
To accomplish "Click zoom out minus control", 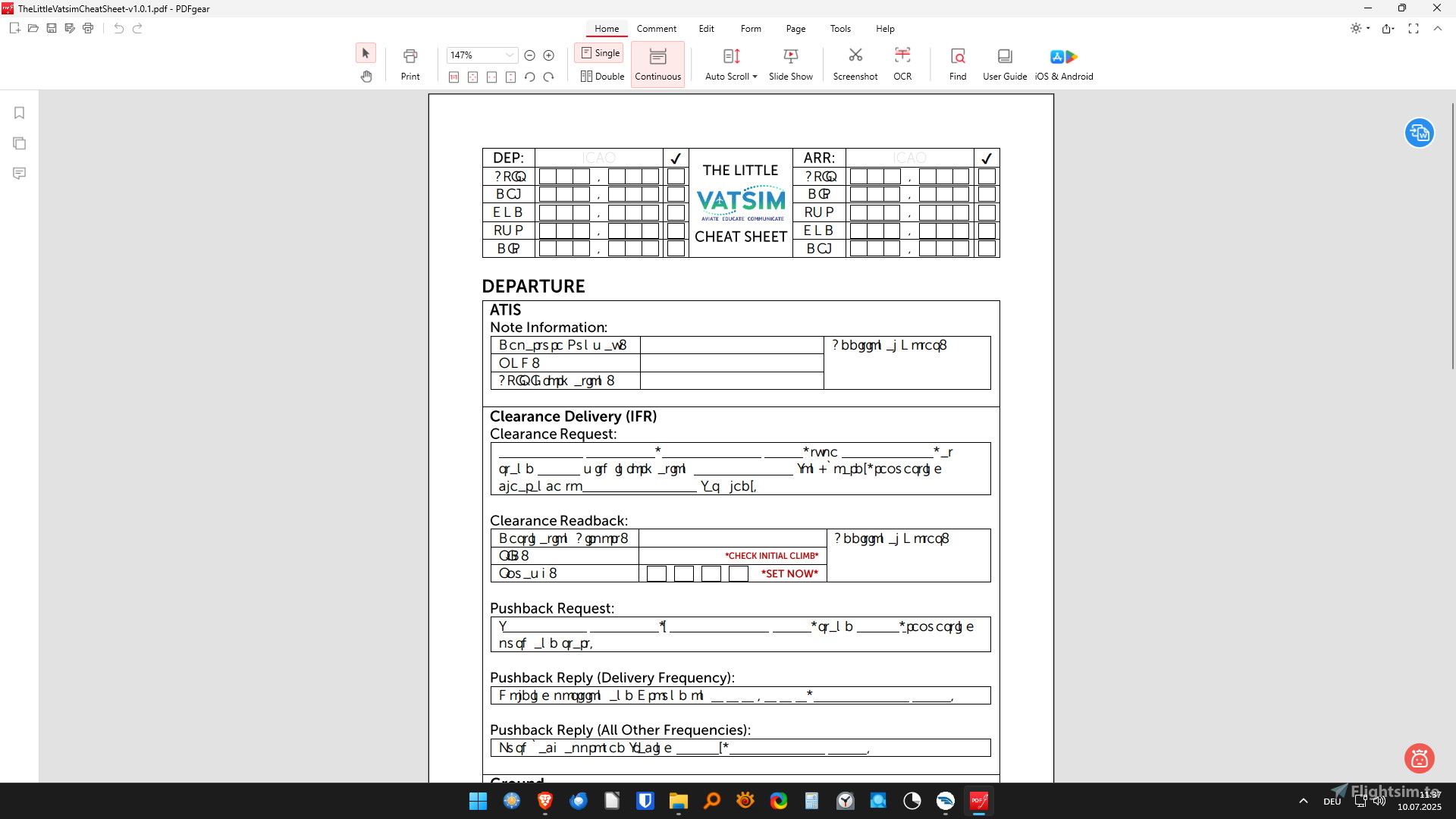I will pos(529,55).
